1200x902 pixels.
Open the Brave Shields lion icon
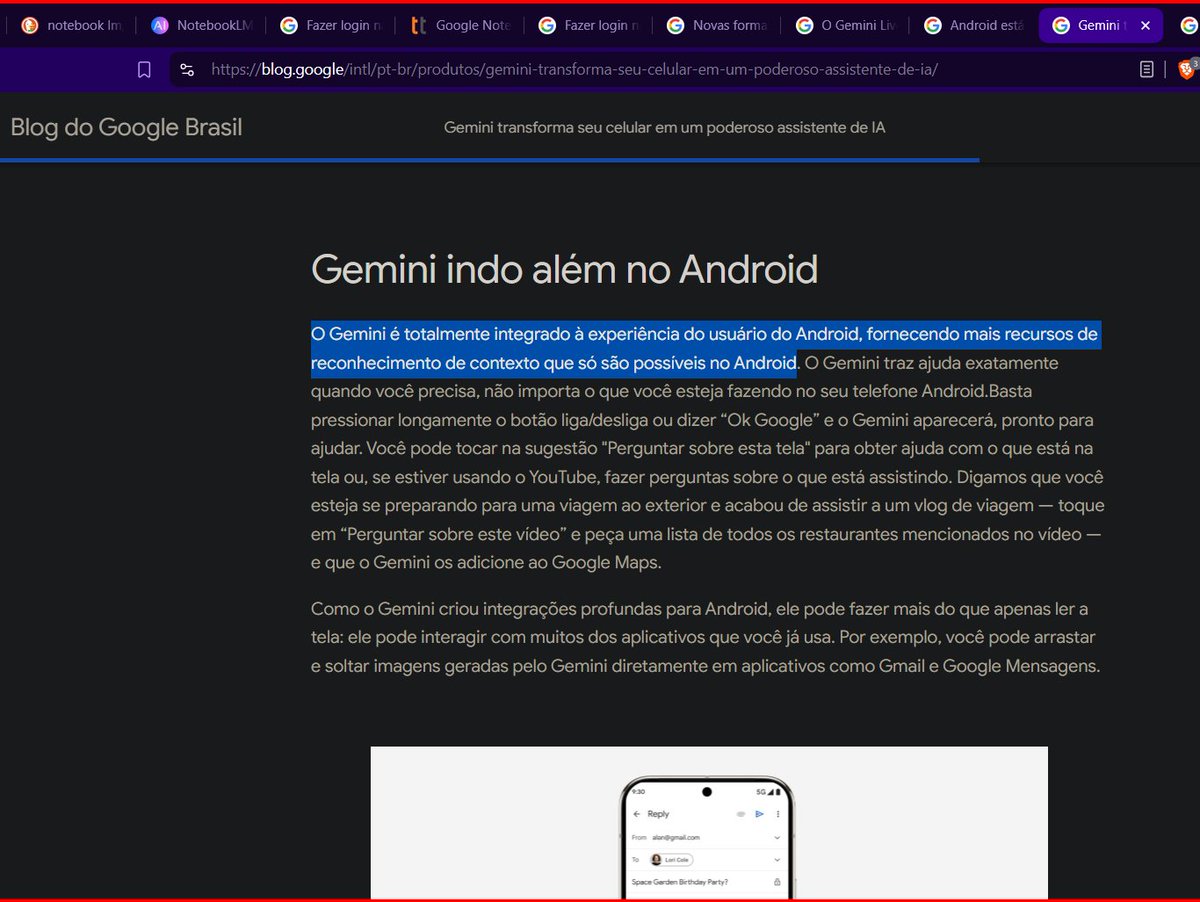tap(1186, 69)
